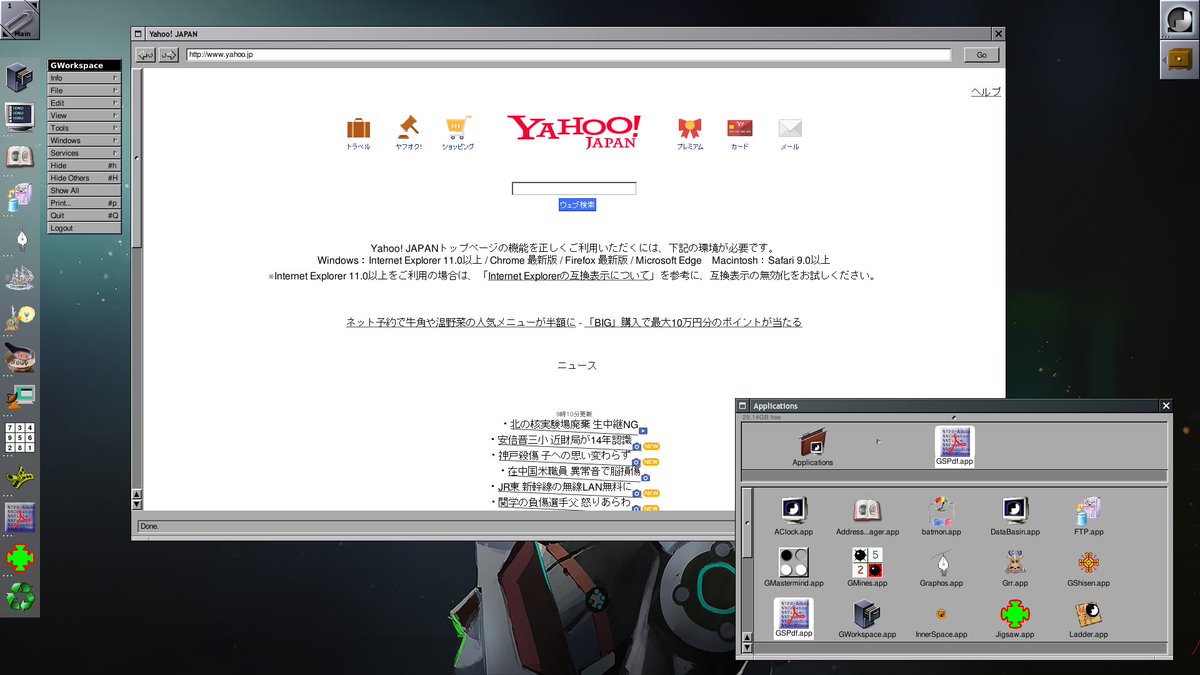Open the Graphos.app drawing application

(941, 560)
